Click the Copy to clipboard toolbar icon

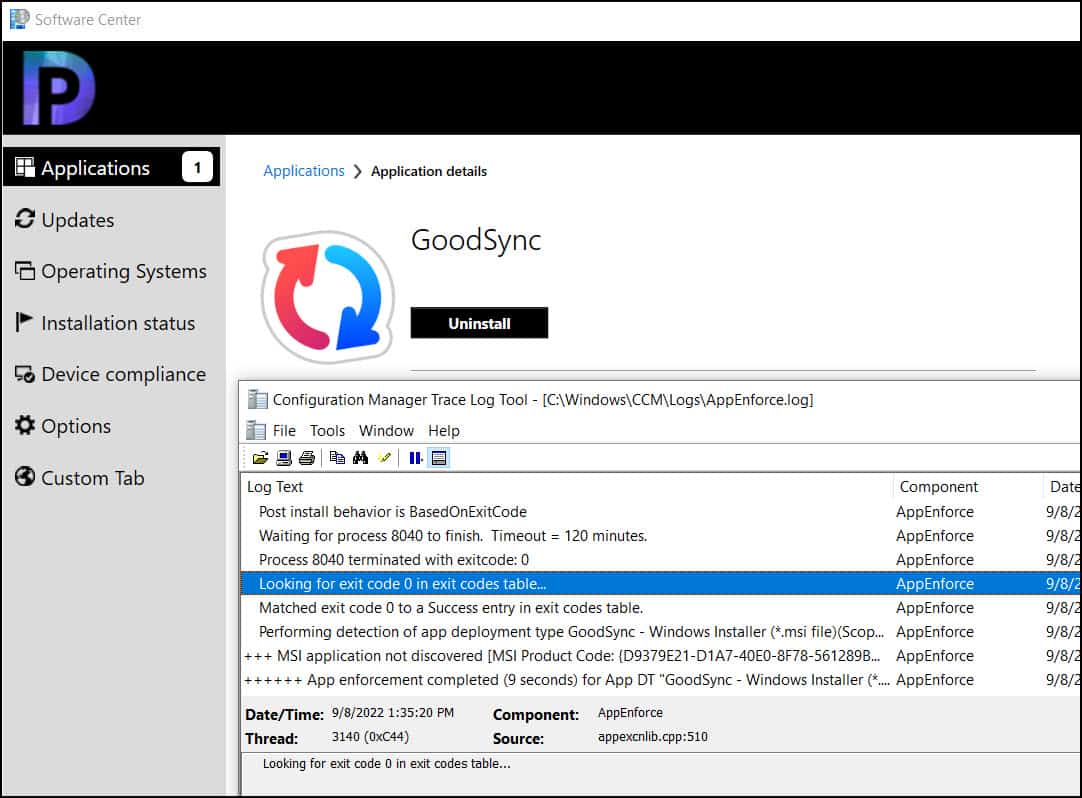337,458
